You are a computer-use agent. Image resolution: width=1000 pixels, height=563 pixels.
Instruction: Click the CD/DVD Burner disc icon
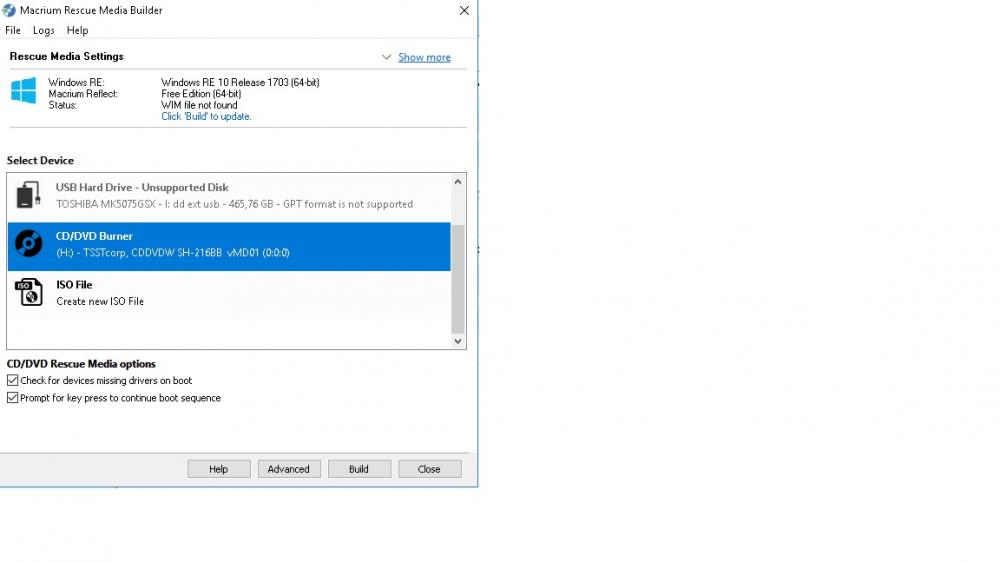(28, 244)
